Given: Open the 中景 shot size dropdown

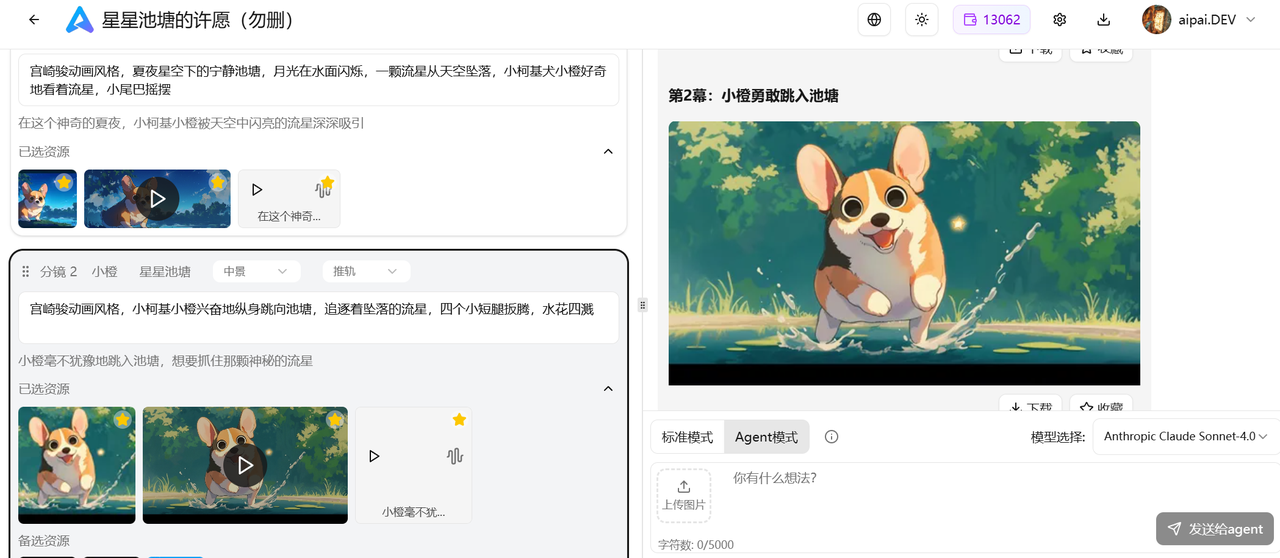Looking at the screenshot, I should tap(256, 271).
